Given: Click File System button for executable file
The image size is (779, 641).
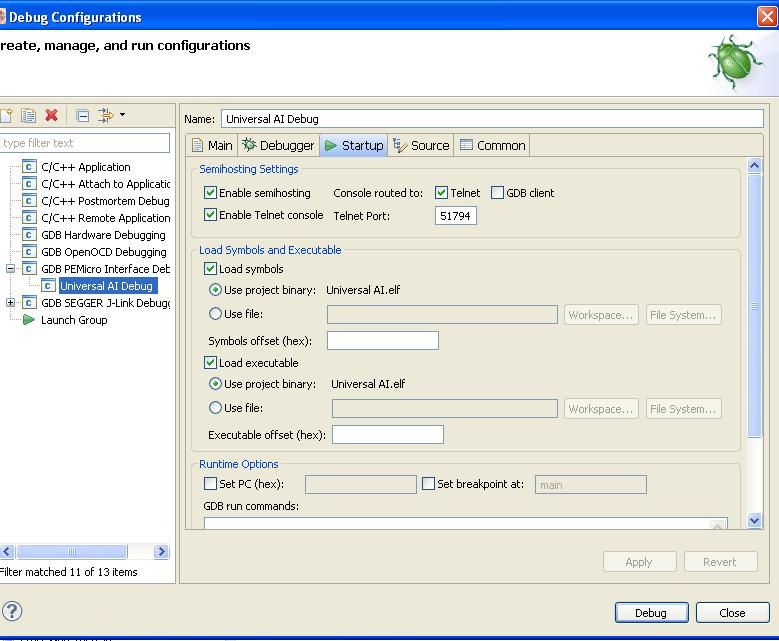Looking at the screenshot, I should (683, 408).
